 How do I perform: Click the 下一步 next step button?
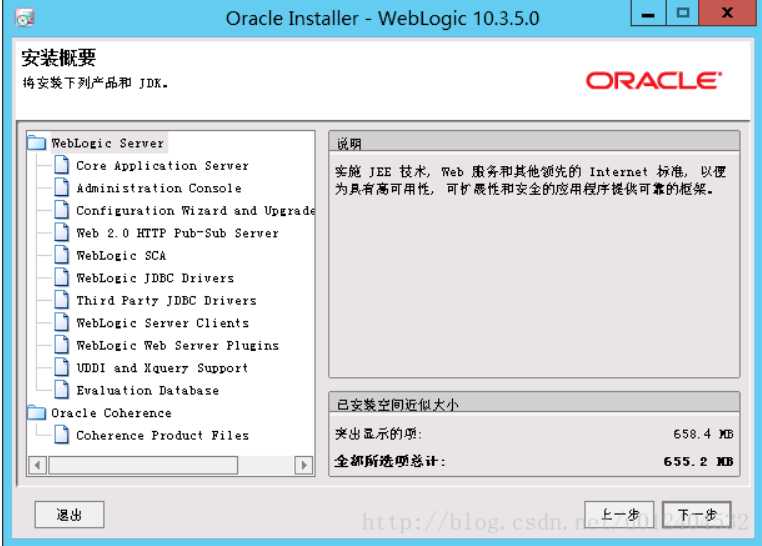(697, 515)
